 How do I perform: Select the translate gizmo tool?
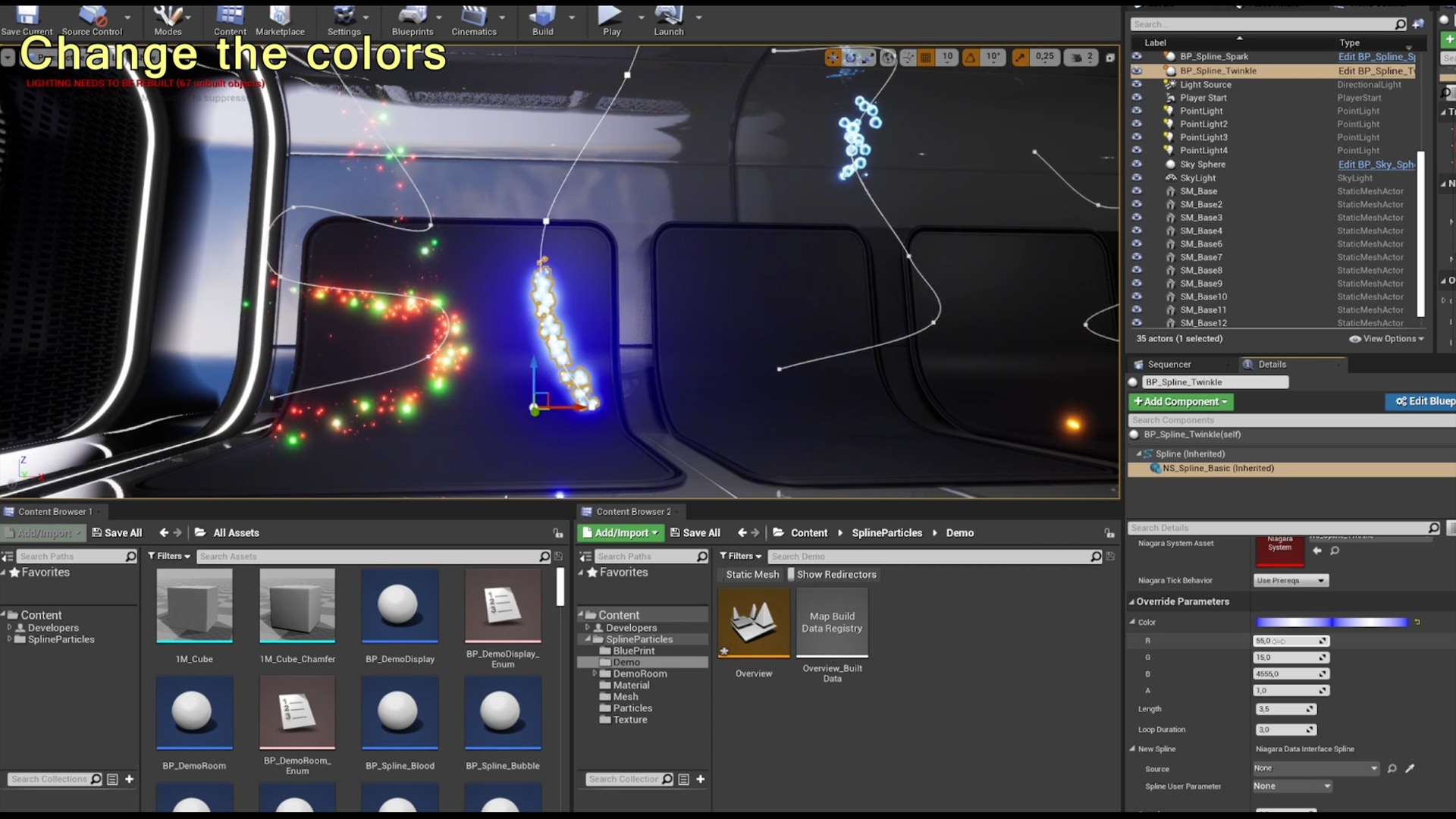click(x=833, y=58)
